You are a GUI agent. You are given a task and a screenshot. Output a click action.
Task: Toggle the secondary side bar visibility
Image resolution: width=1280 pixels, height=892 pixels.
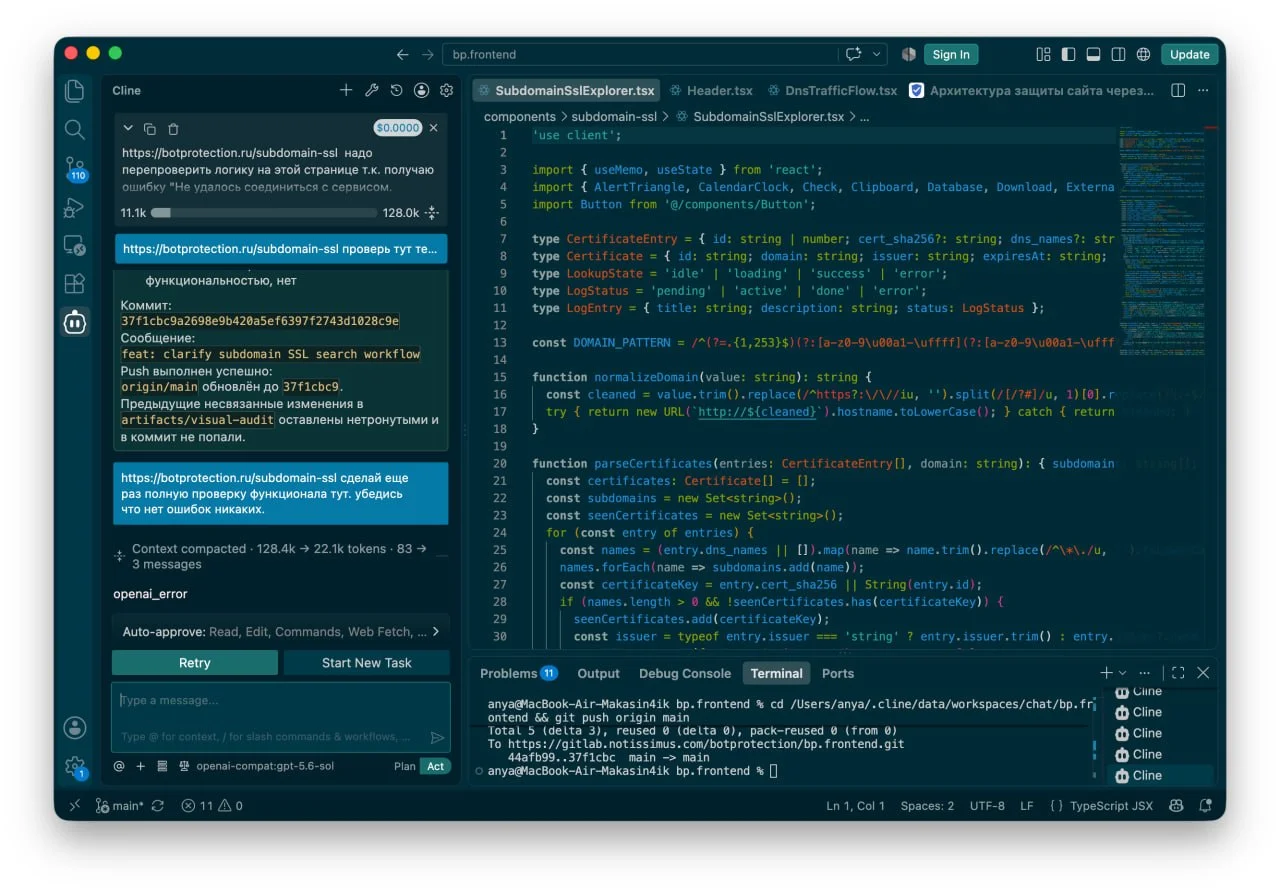(1119, 55)
